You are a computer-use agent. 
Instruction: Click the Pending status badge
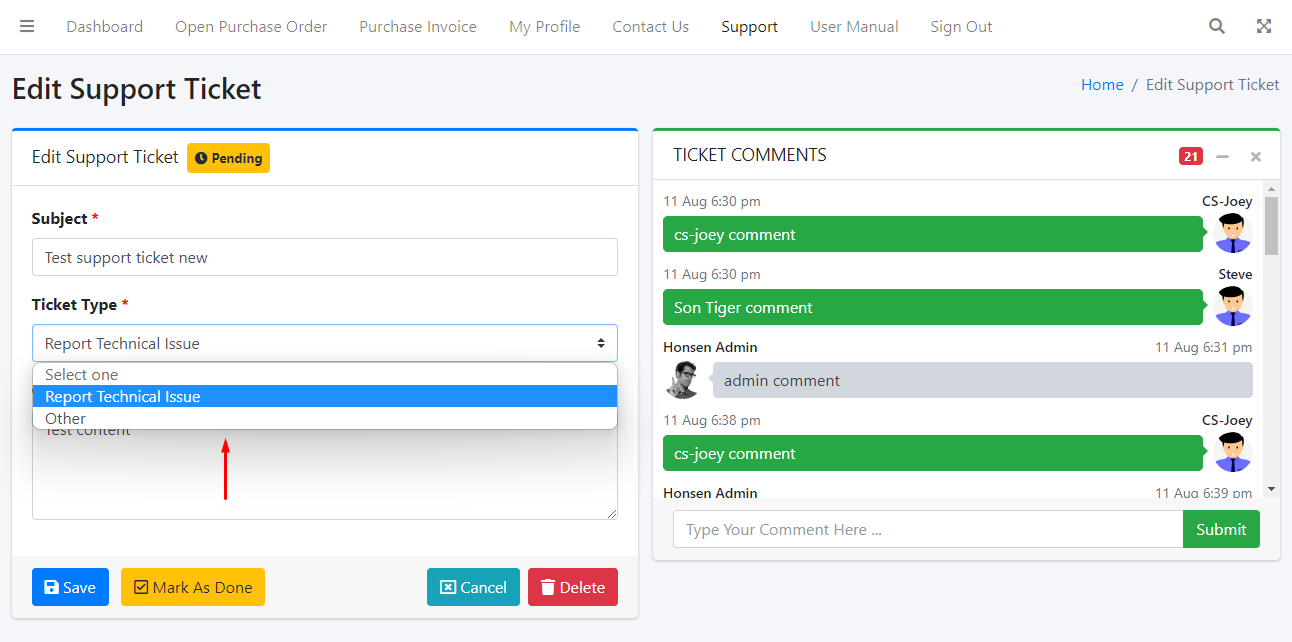(x=228, y=158)
